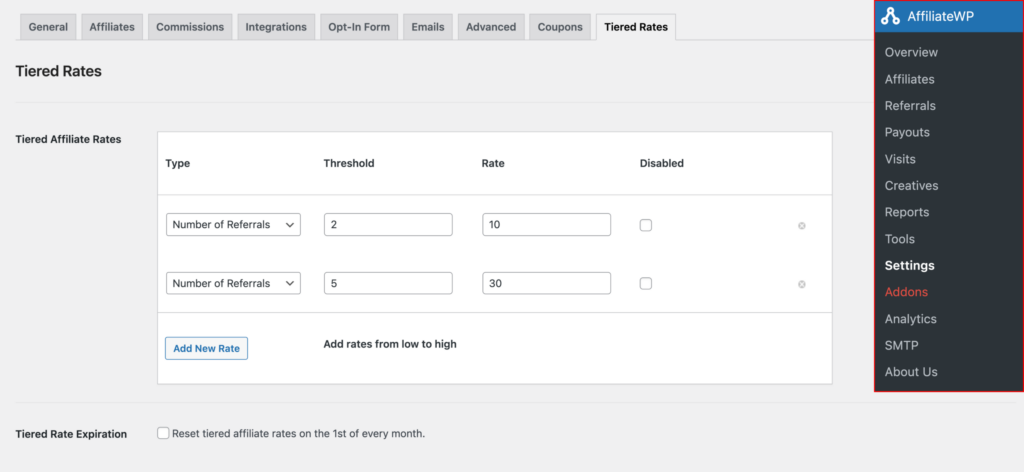Switch to the Affiliates settings tab
The image size is (1024, 472).
pyautogui.click(x=112, y=27)
